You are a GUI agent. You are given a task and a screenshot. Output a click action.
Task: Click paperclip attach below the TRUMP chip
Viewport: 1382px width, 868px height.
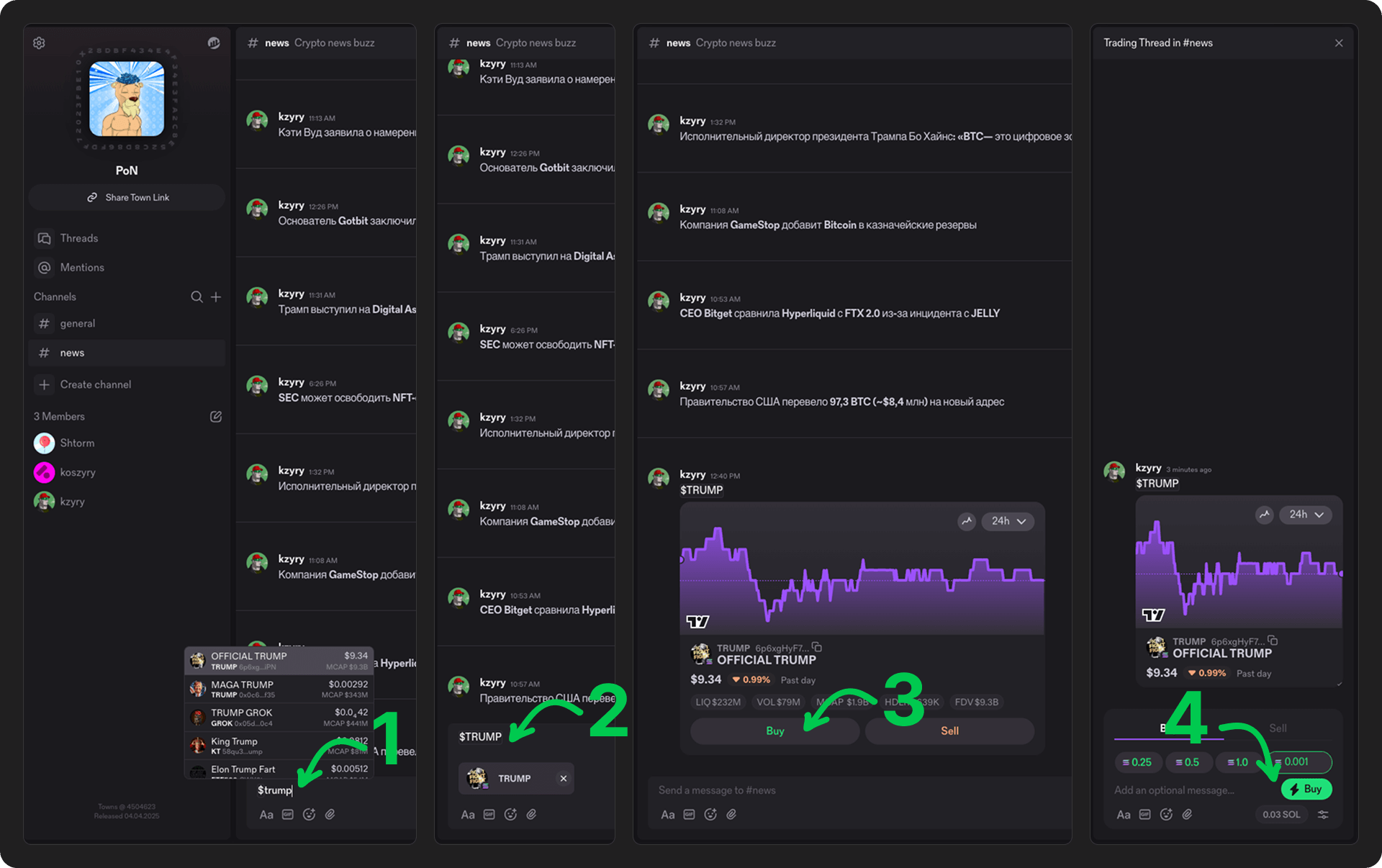point(532,815)
